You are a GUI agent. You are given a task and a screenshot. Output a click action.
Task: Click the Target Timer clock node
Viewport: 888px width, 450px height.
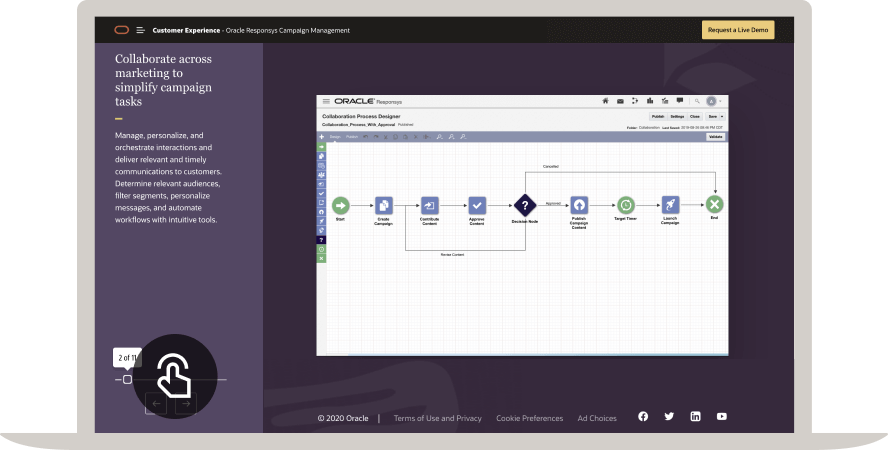(625, 204)
